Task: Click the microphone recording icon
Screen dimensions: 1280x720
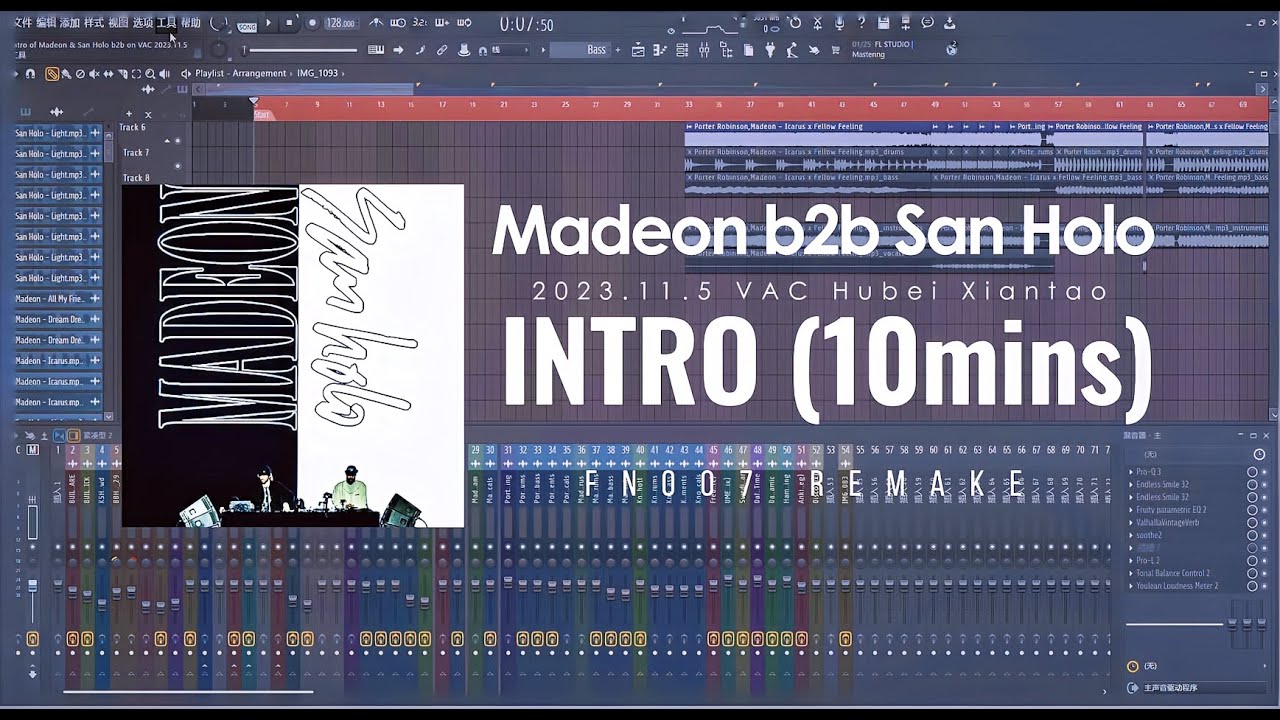Action: [839, 23]
